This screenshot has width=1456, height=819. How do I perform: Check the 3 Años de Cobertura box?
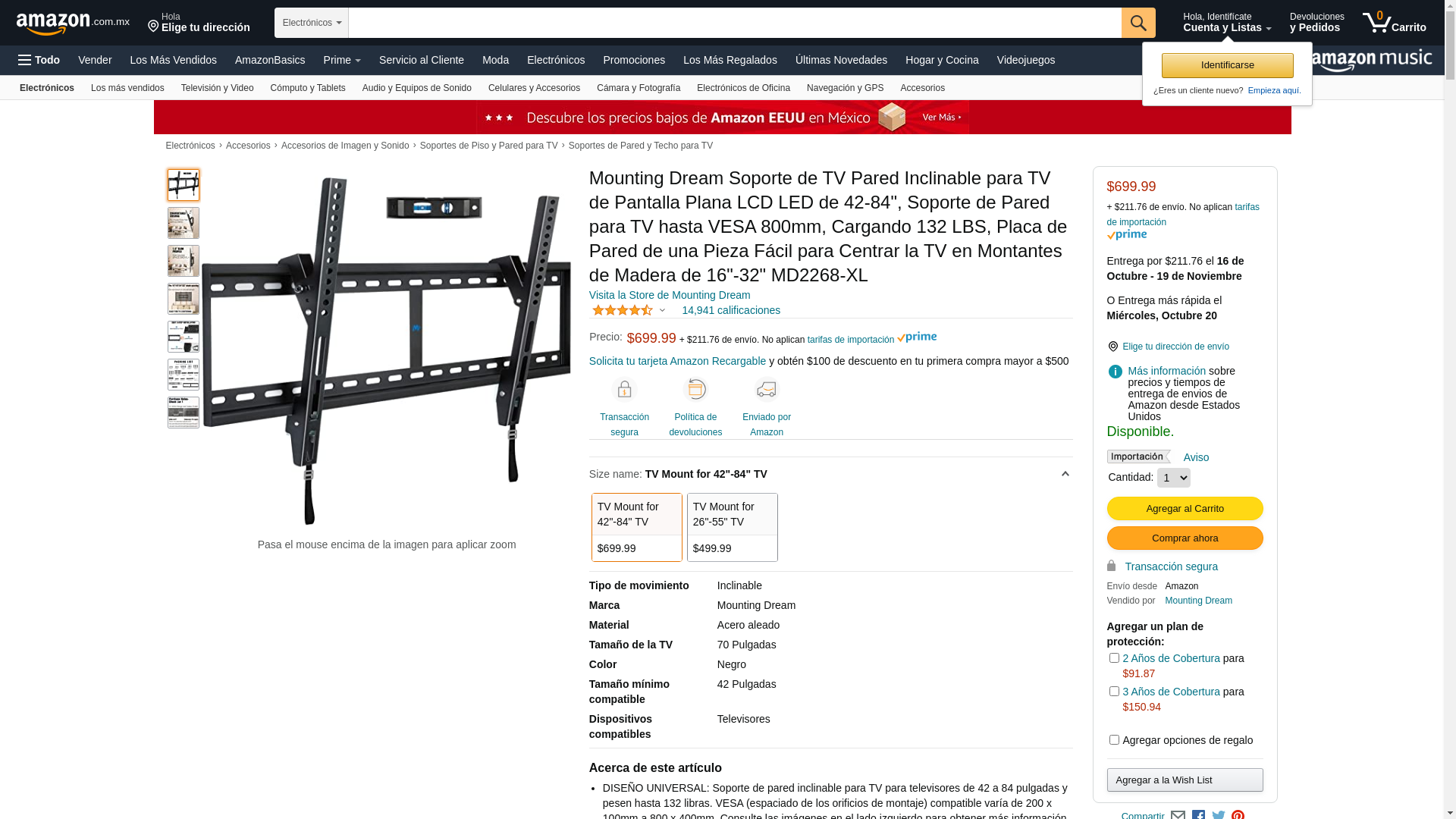coord(1114,691)
